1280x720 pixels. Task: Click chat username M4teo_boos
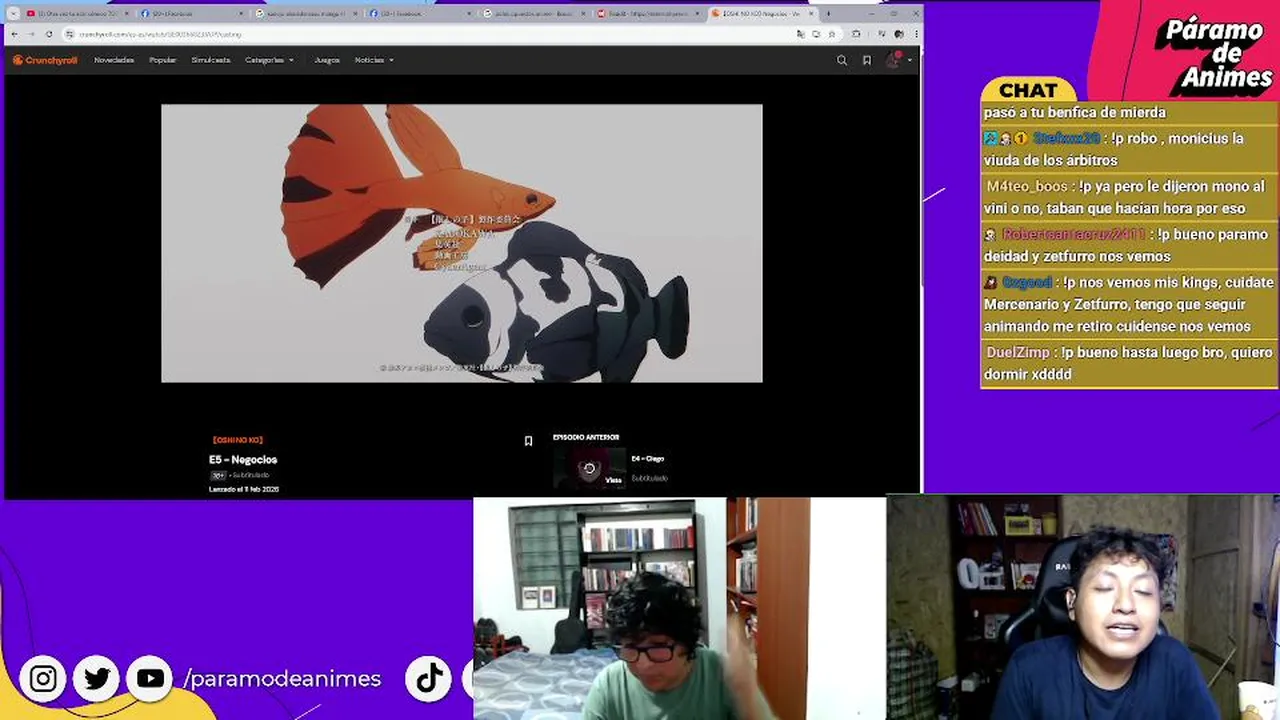pos(1027,187)
